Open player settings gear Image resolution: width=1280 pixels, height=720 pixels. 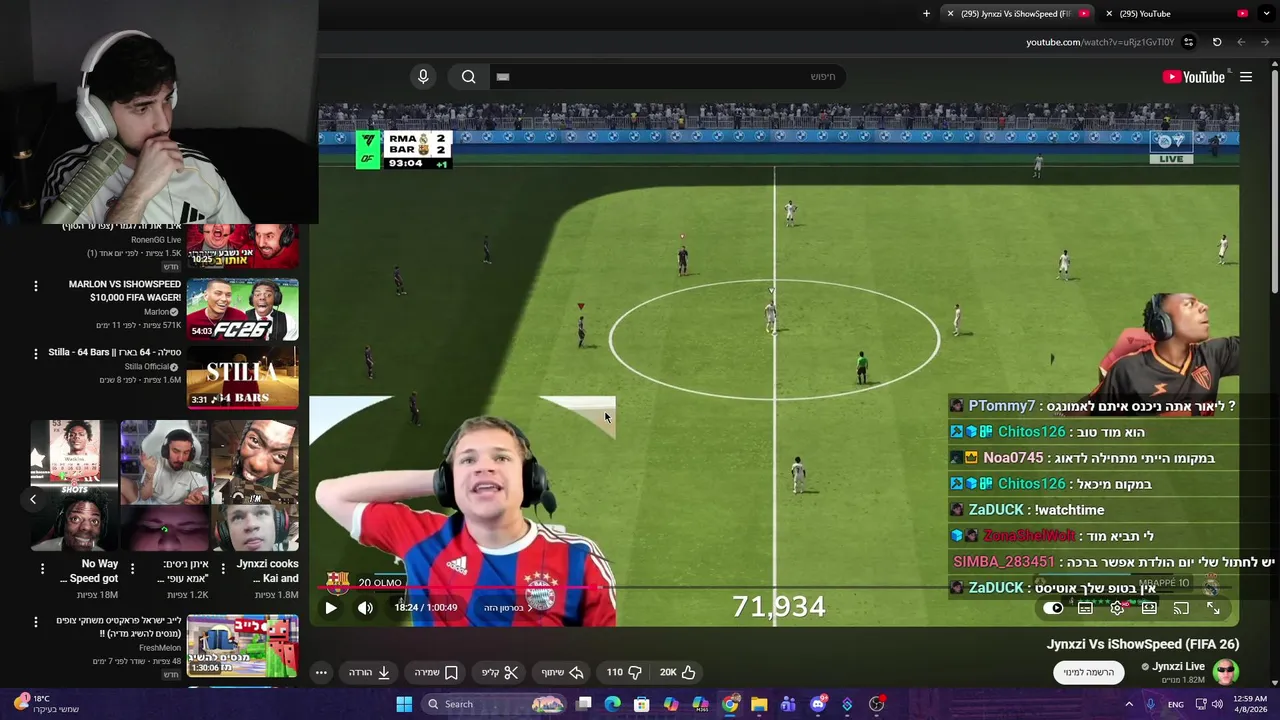(1117, 608)
